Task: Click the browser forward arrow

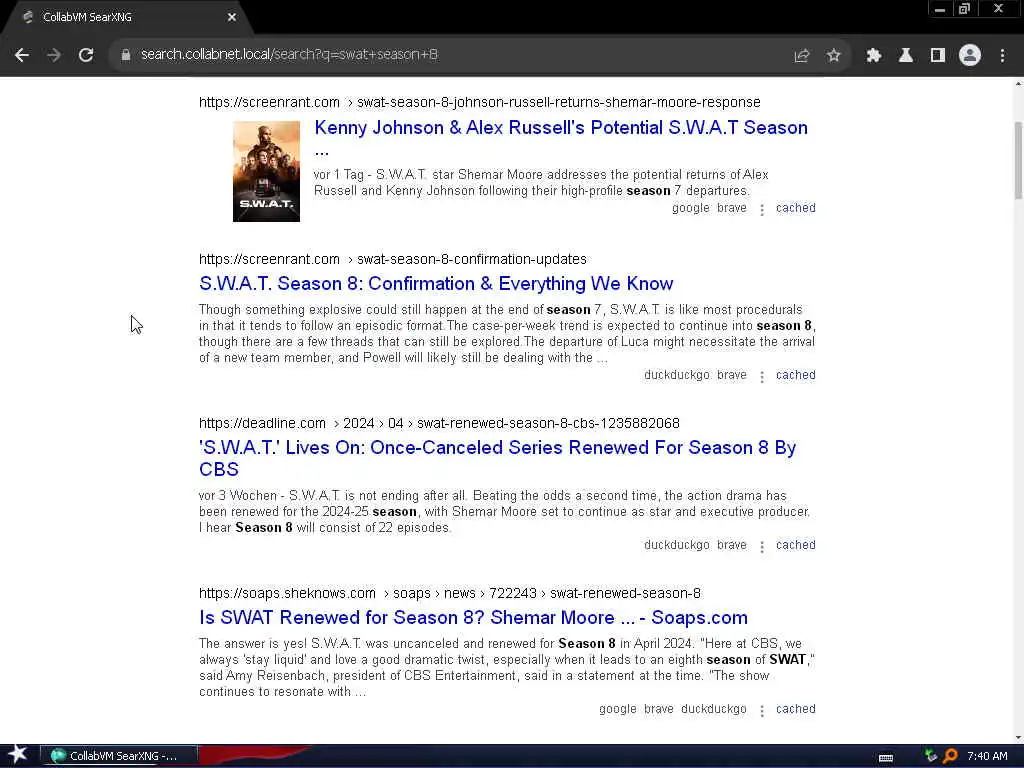Action: [54, 55]
